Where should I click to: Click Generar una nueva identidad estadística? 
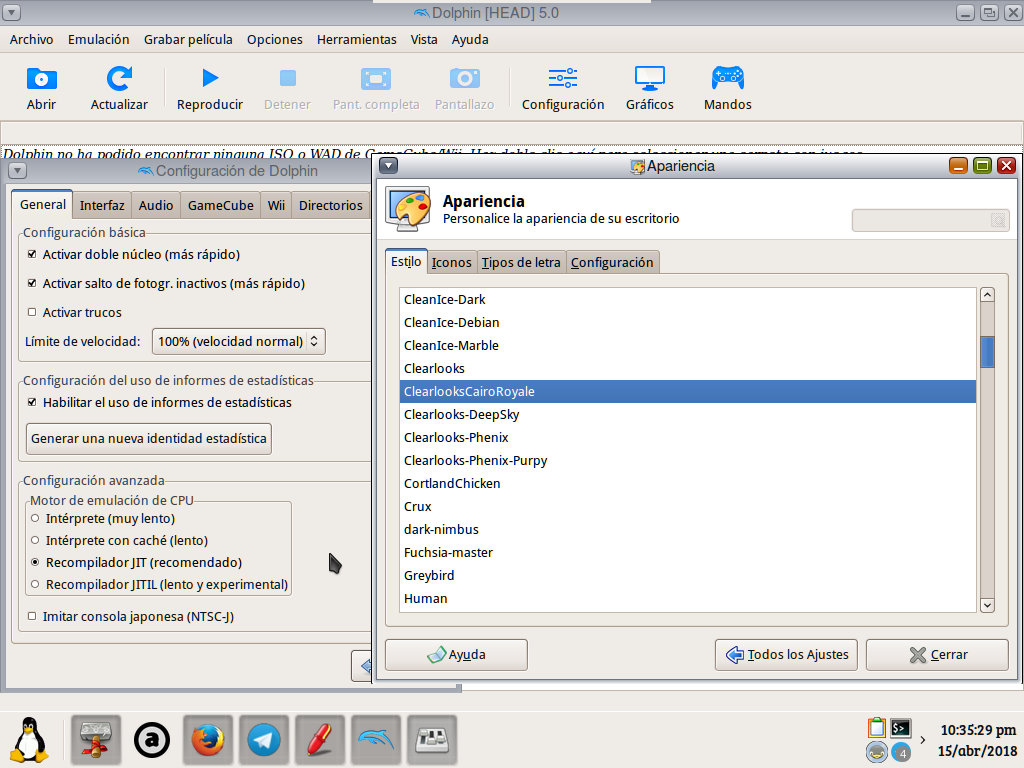coord(149,438)
